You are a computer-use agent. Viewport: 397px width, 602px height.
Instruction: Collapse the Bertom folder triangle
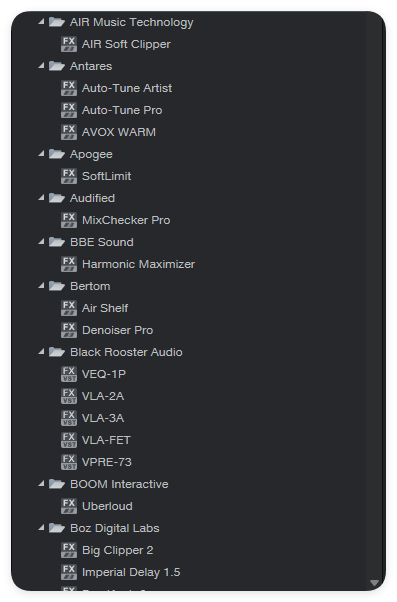tap(41, 286)
